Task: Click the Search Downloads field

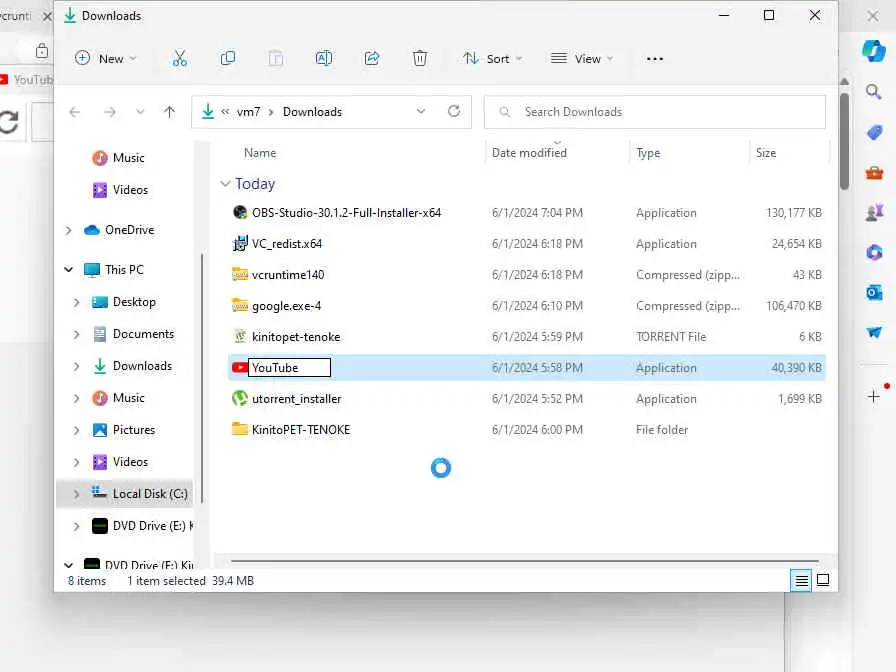Action: pos(655,112)
